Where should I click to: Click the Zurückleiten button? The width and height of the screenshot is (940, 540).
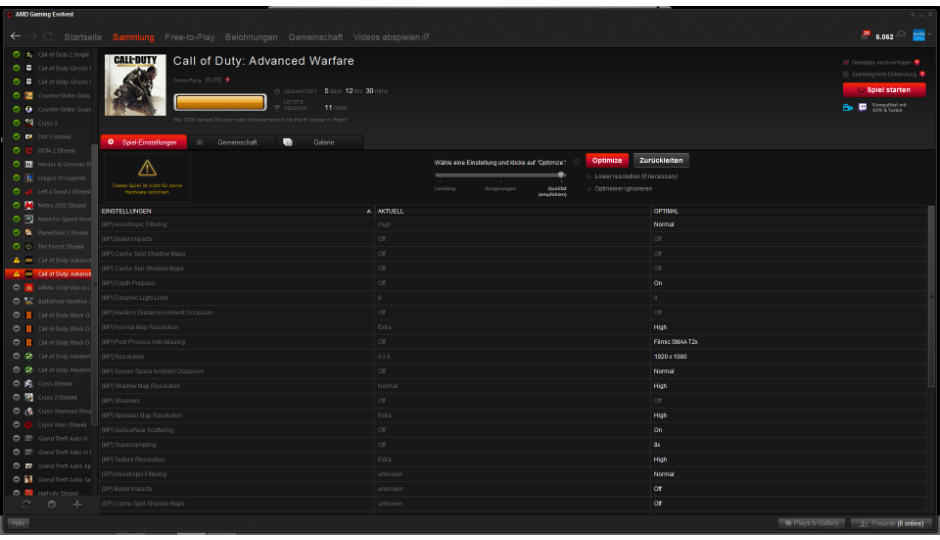[661, 161]
